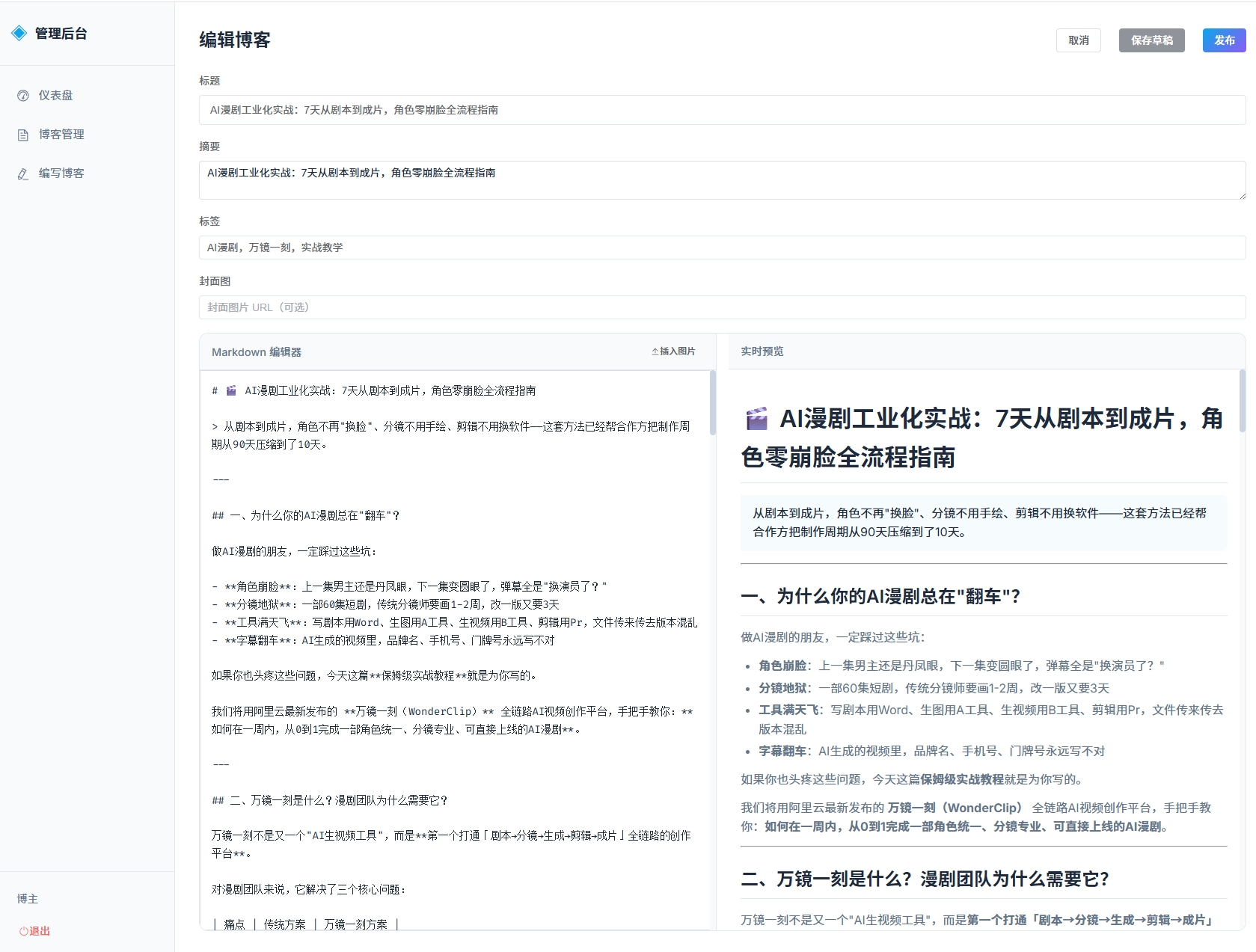Click the editor line '对漫剧团队来说，它解决了三个核心问题：'

[309, 889]
